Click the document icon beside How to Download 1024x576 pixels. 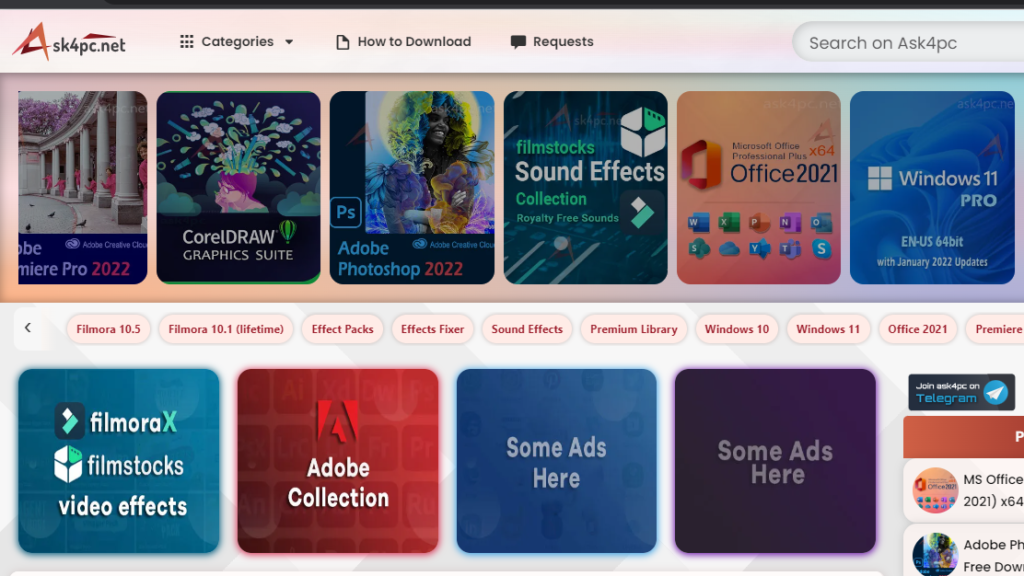point(342,42)
